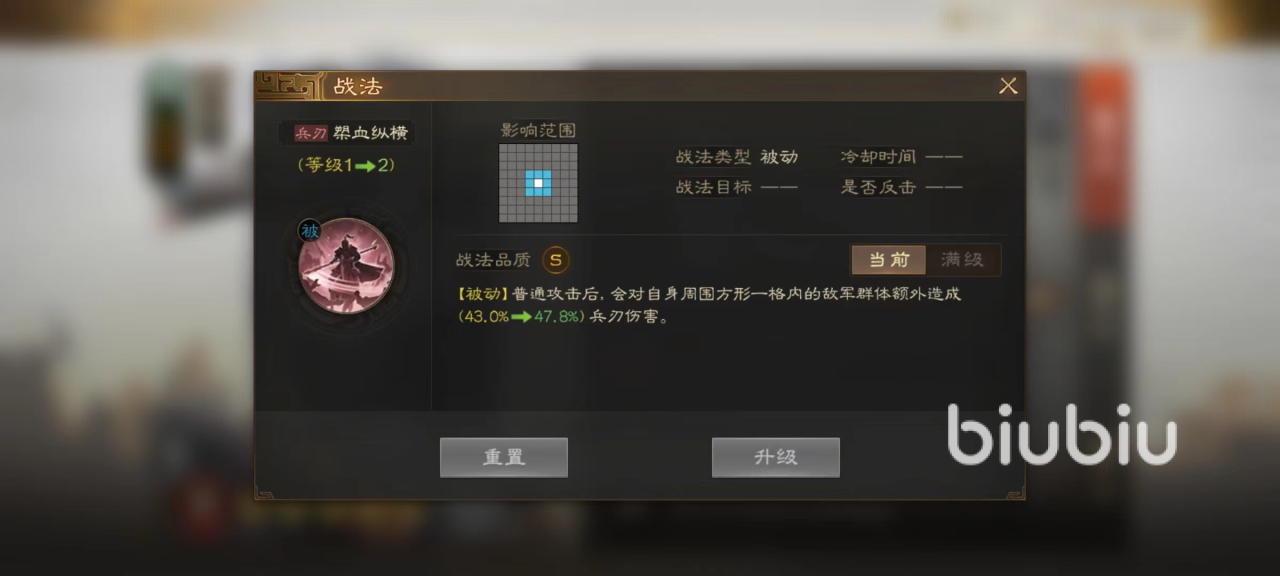Click the 重置 reset button

(x=504, y=457)
